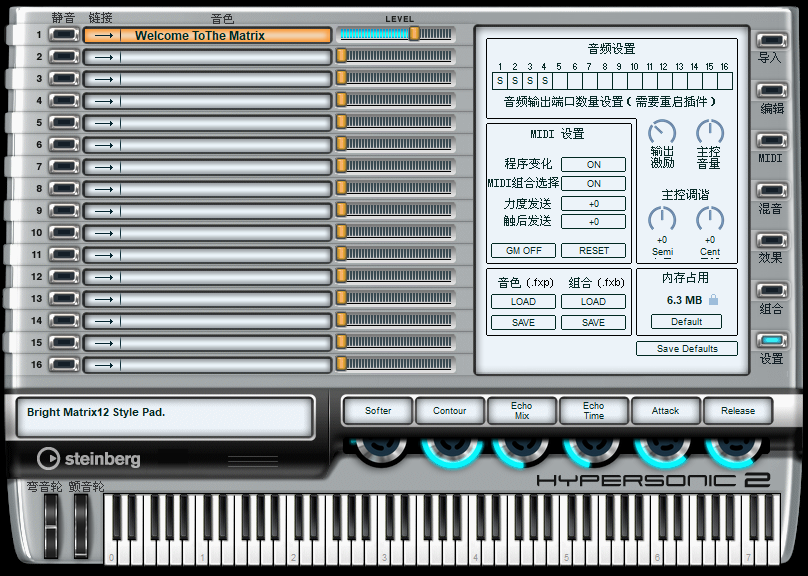Click the memory Default button

pyautogui.click(x=686, y=321)
